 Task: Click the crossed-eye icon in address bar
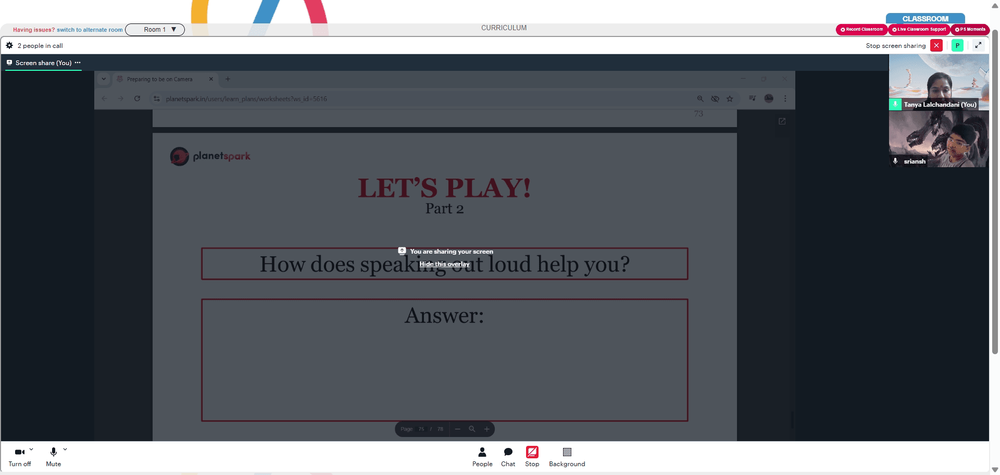click(x=715, y=99)
